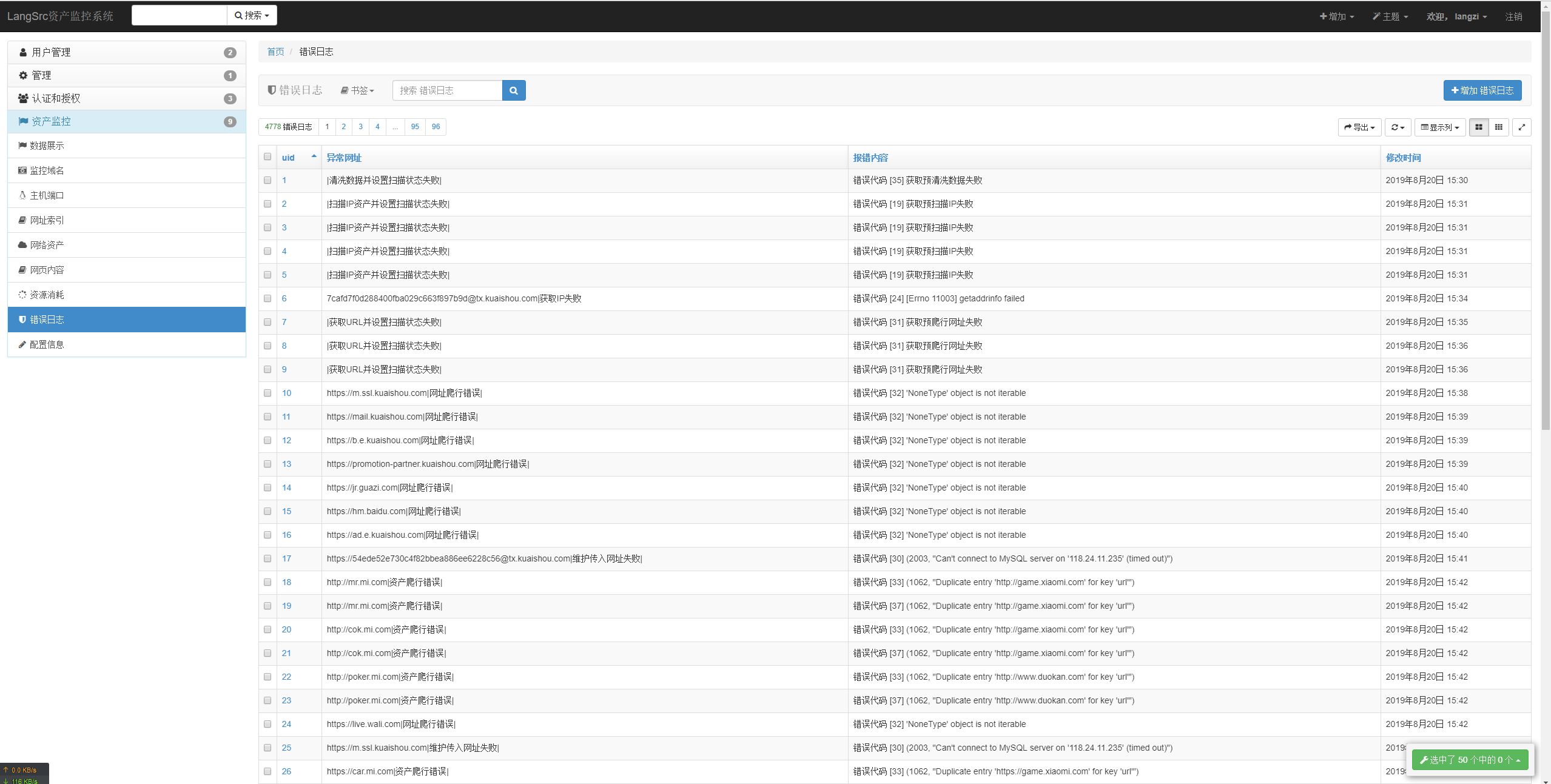Open 主机端口 sidebar item

(x=47, y=195)
